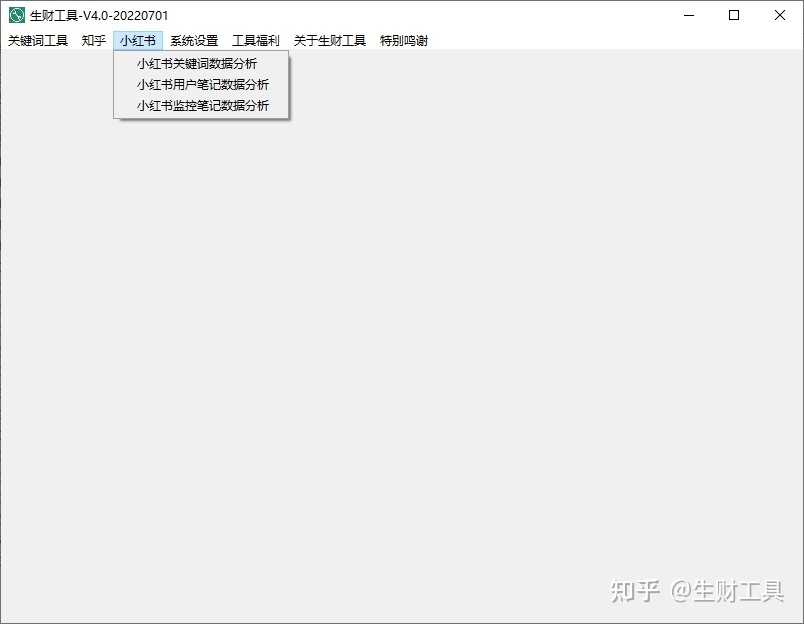Open the 系统设置 menu
This screenshot has width=804, height=624.
(x=193, y=41)
